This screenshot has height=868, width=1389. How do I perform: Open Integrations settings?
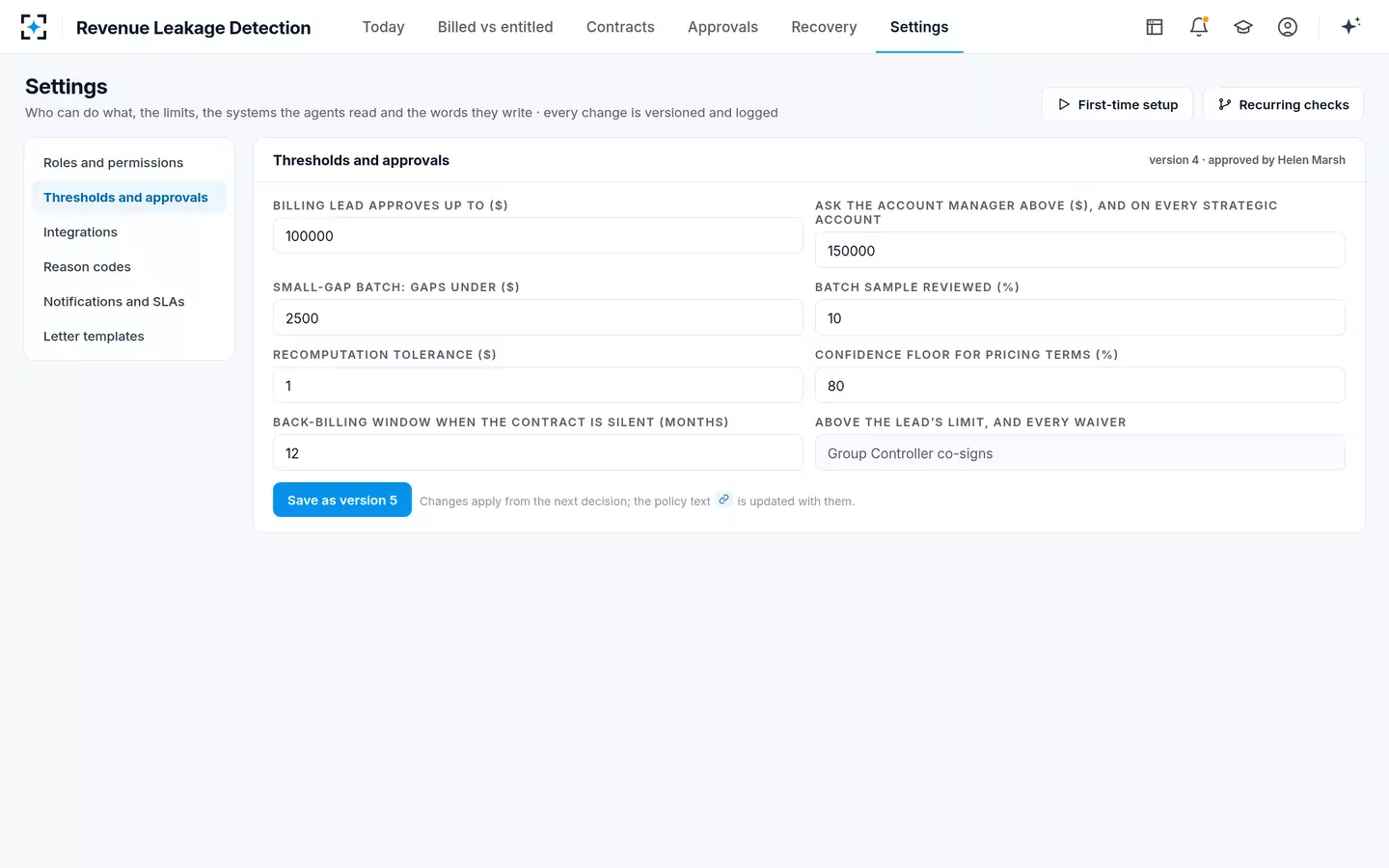click(x=129, y=232)
